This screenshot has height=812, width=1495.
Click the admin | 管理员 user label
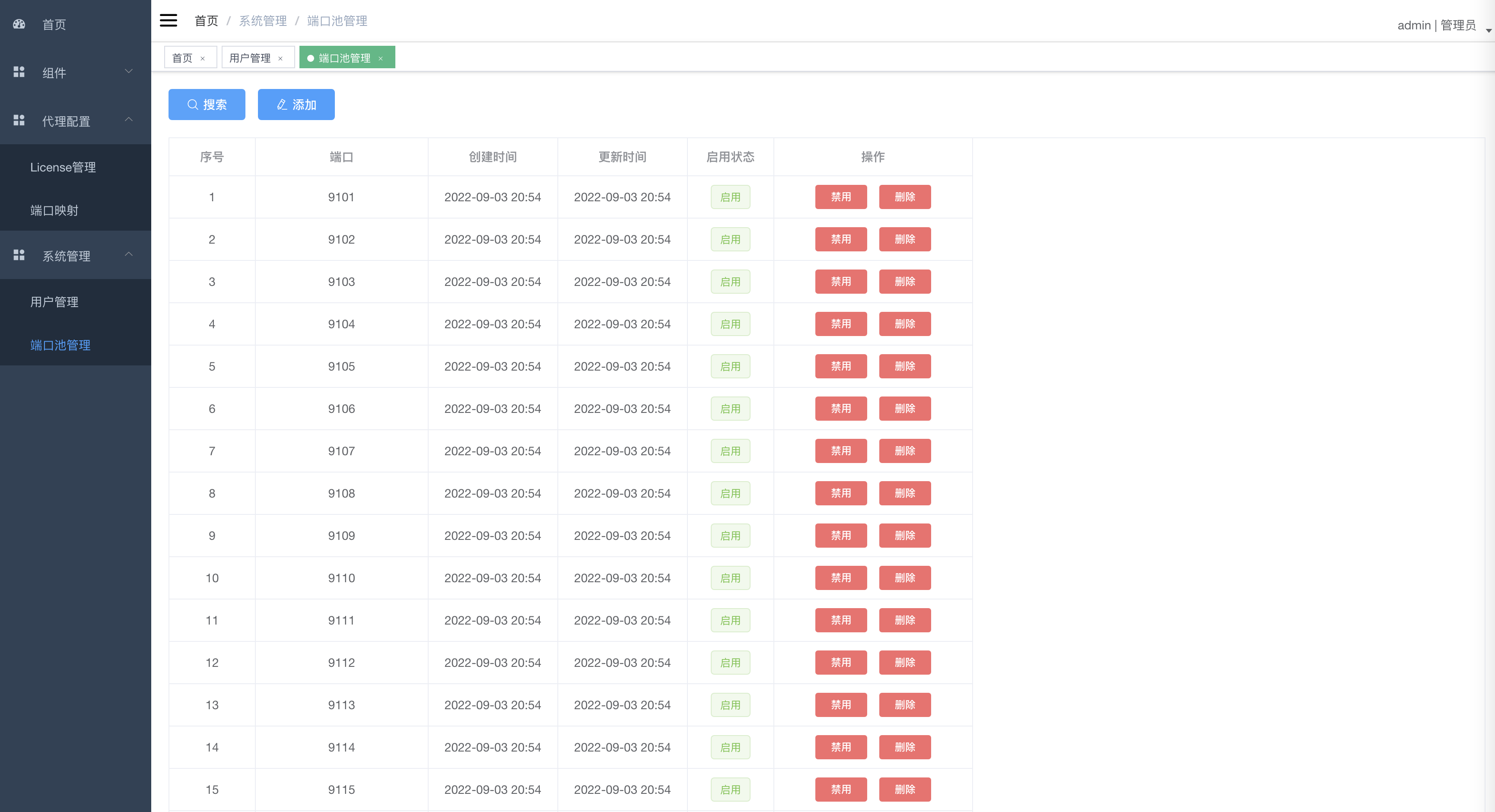[x=1436, y=25]
